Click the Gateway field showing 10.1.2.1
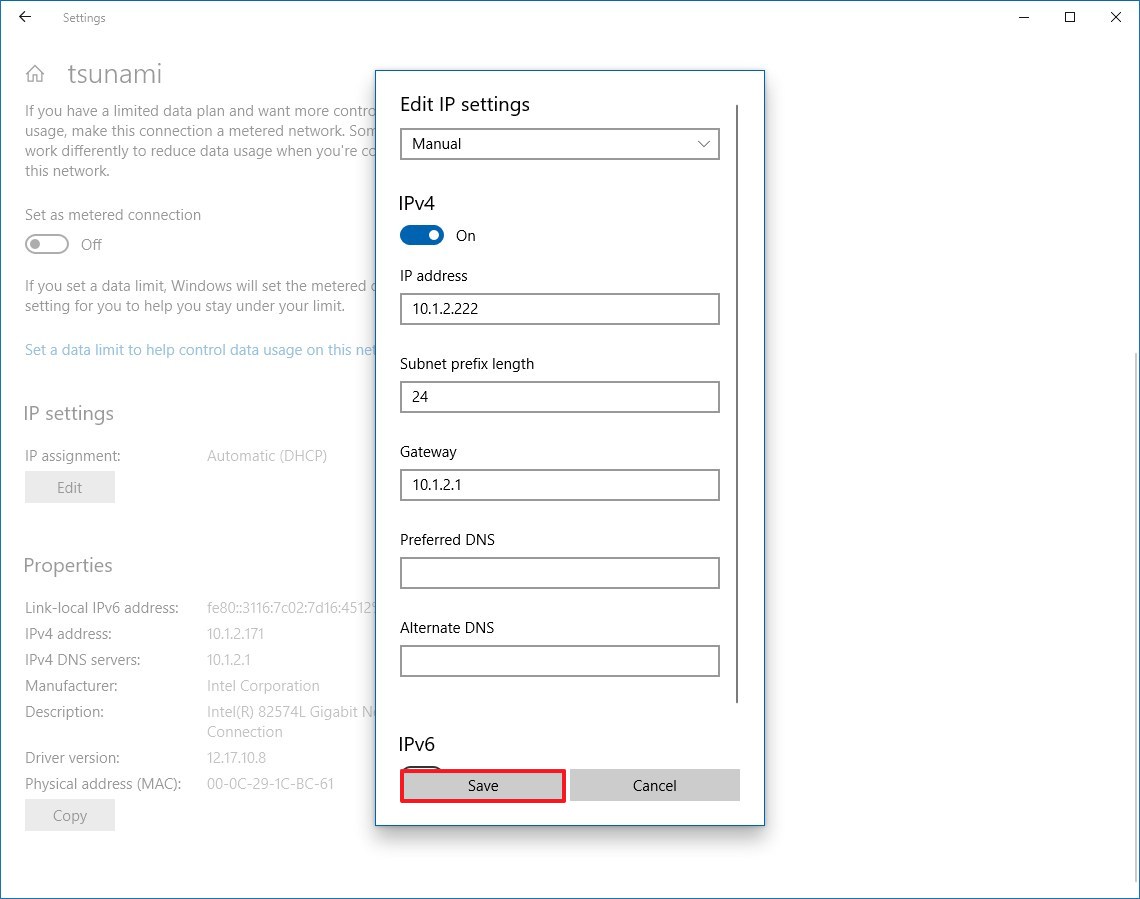This screenshot has height=899, width=1140. 559,485
